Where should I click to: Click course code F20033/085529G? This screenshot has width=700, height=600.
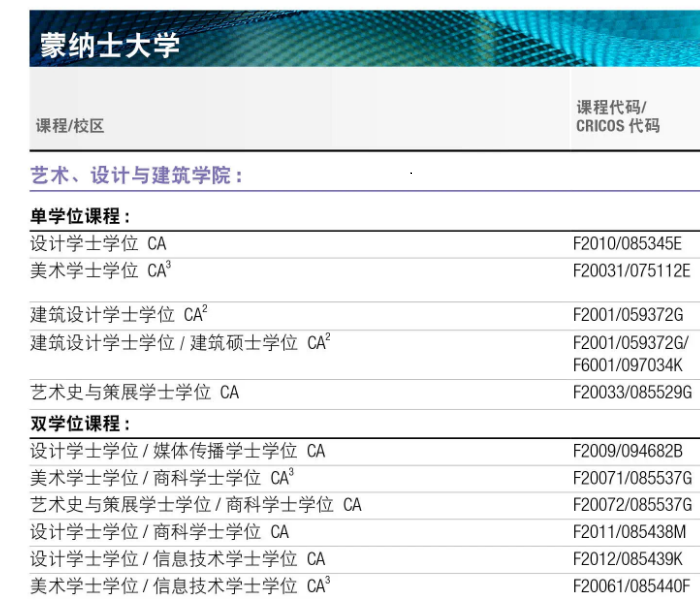(633, 392)
